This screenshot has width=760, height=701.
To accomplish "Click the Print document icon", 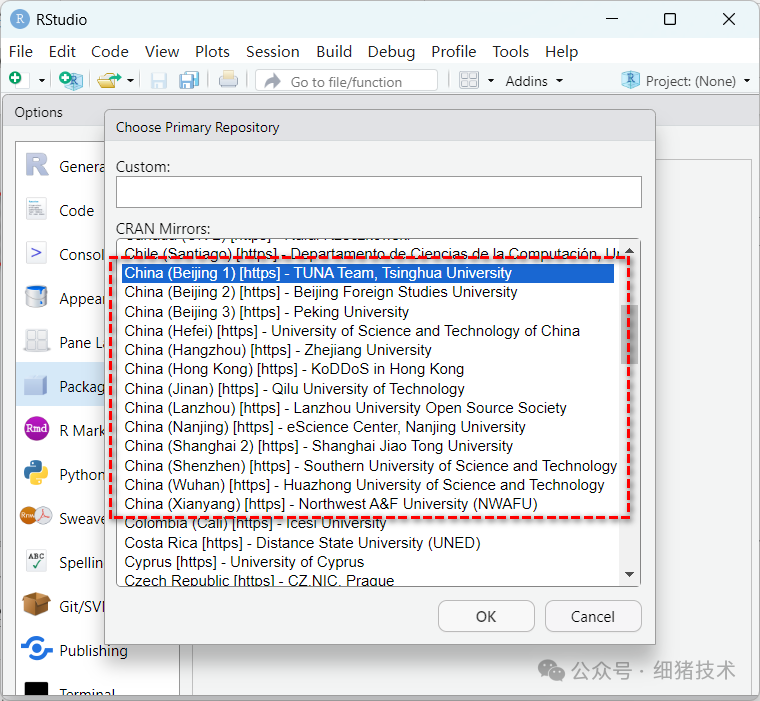I will (x=228, y=79).
